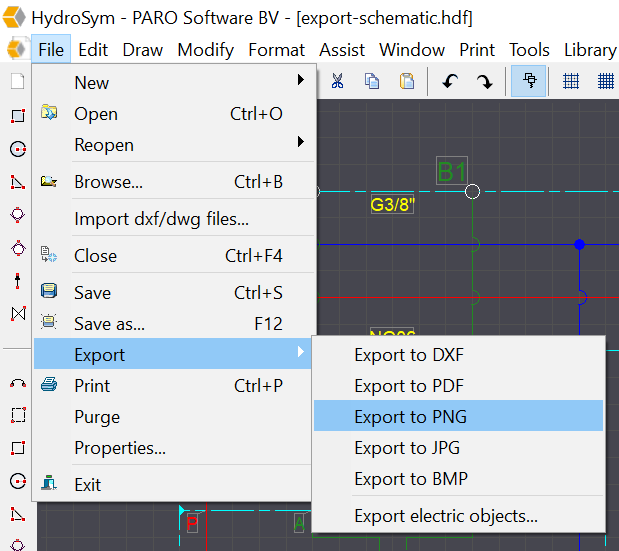Click the File menu
The height and width of the screenshot is (551, 619).
click(x=51, y=50)
